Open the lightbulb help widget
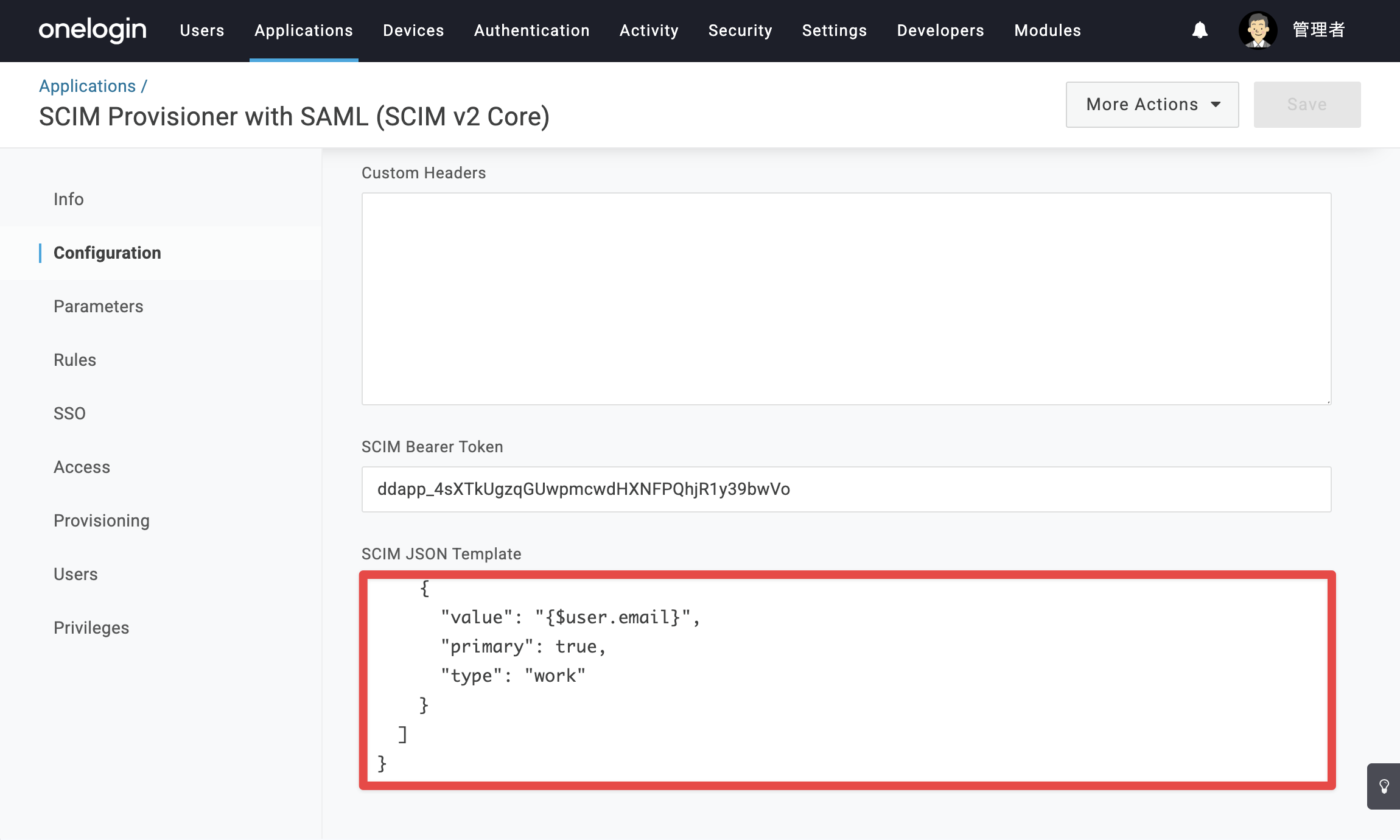 (1384, 786)
